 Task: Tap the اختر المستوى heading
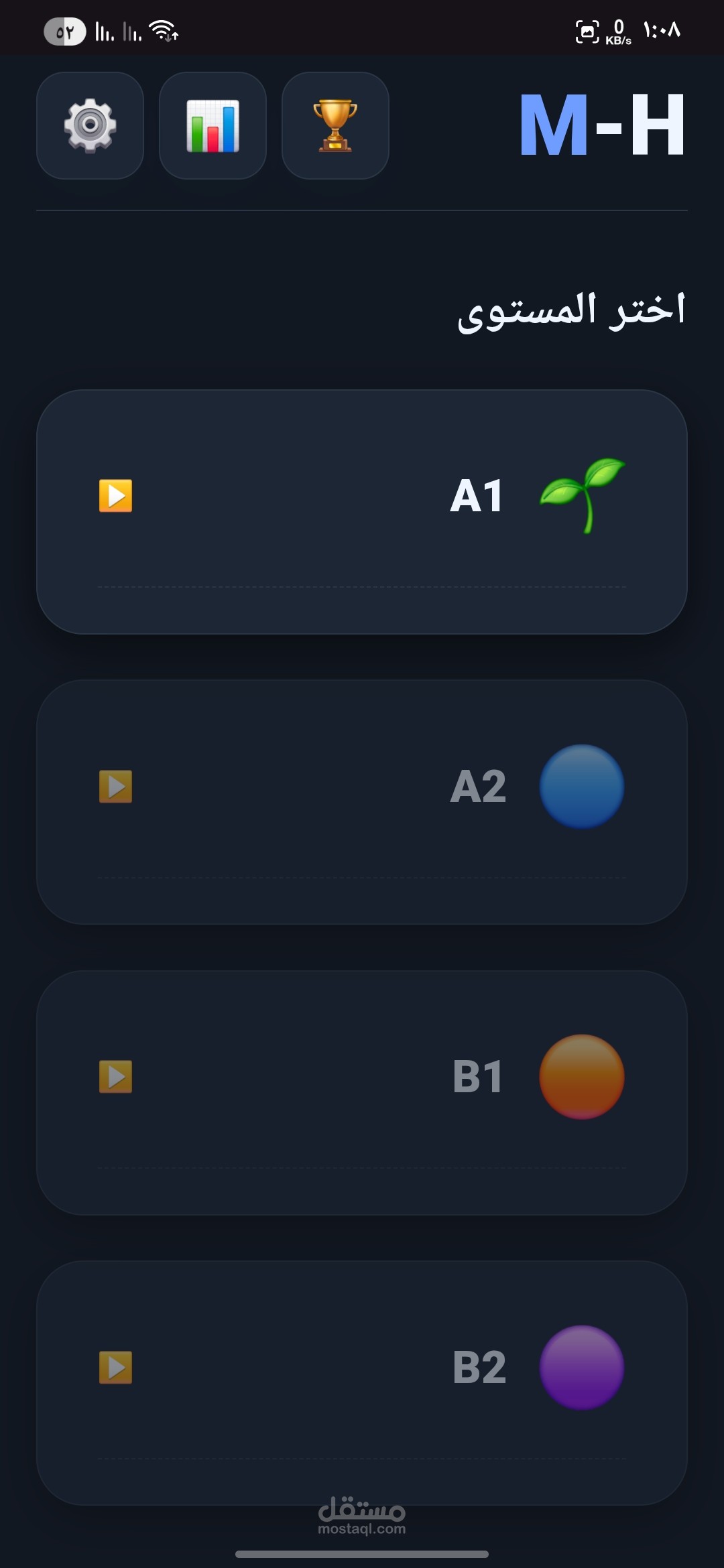click(571, 311)
